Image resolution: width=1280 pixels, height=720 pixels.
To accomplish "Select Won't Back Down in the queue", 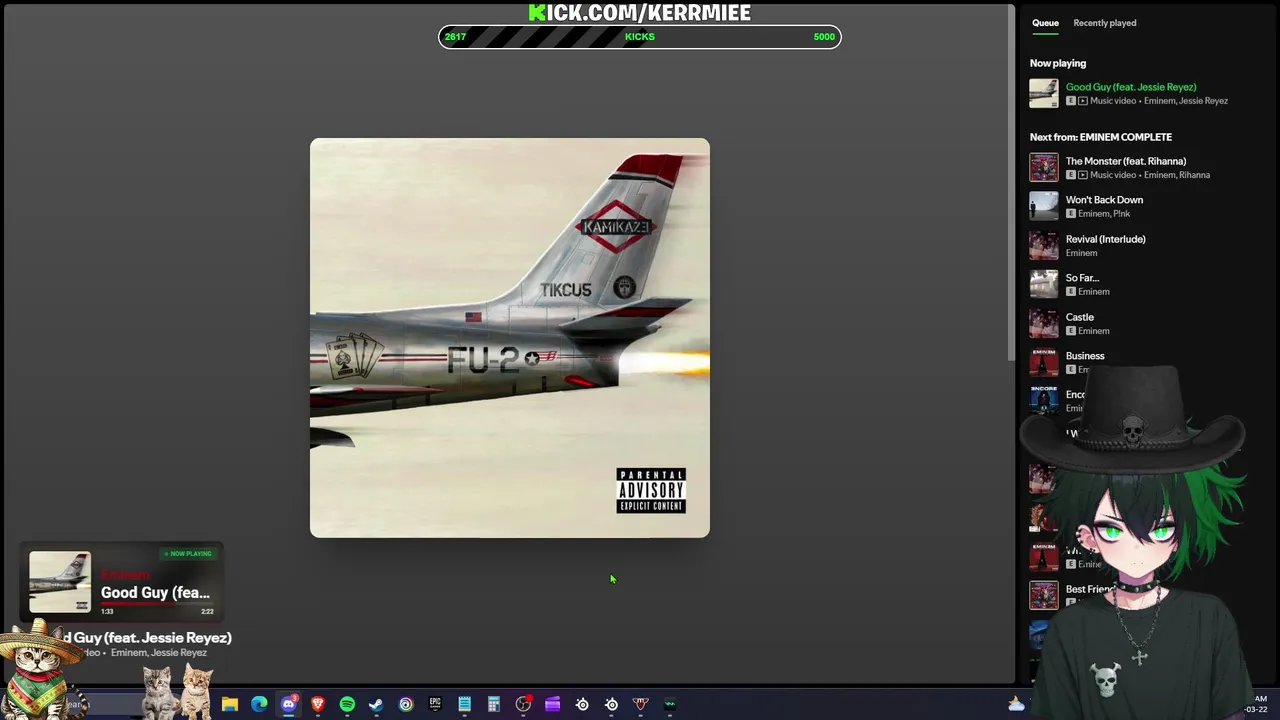I will (x=1104, y=200).
